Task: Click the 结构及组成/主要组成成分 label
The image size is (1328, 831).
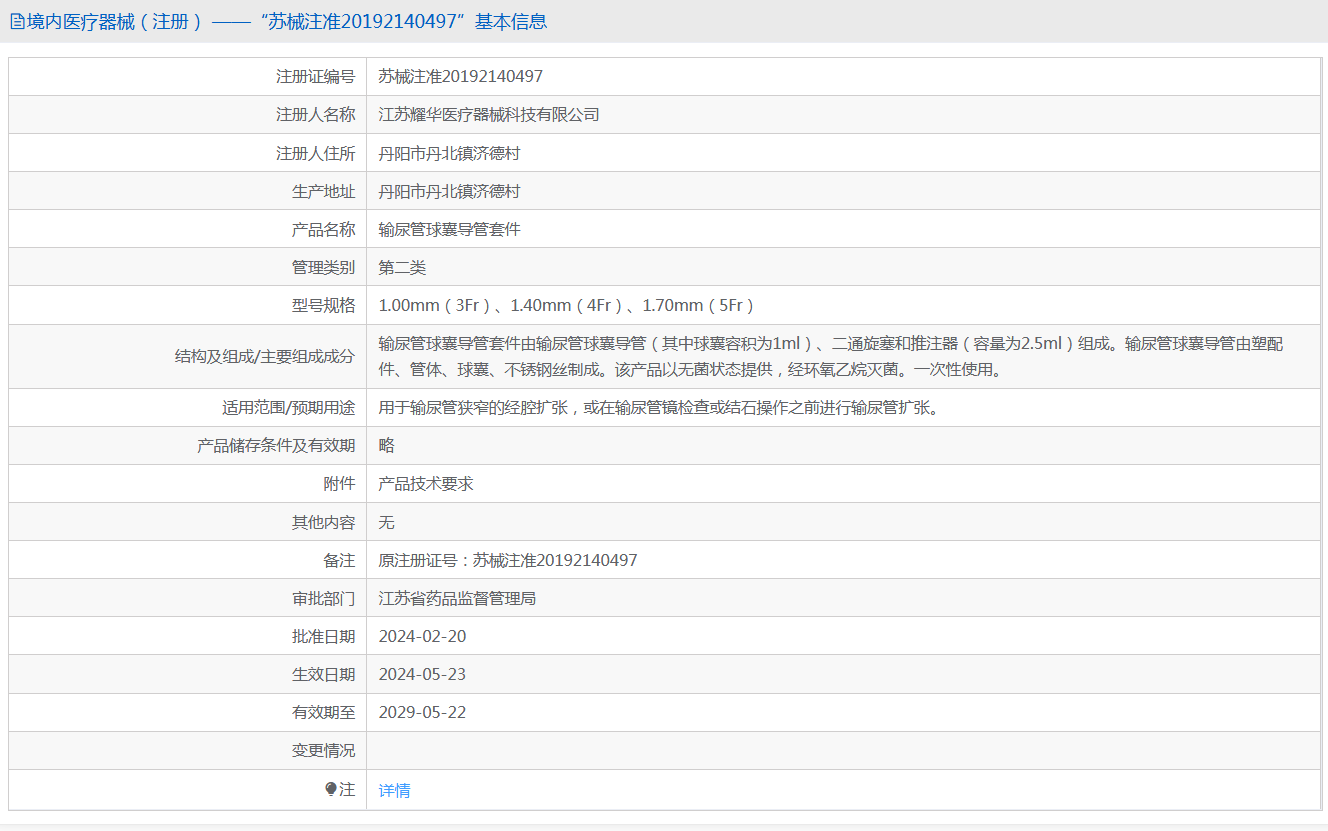Action: pos(265,356)
